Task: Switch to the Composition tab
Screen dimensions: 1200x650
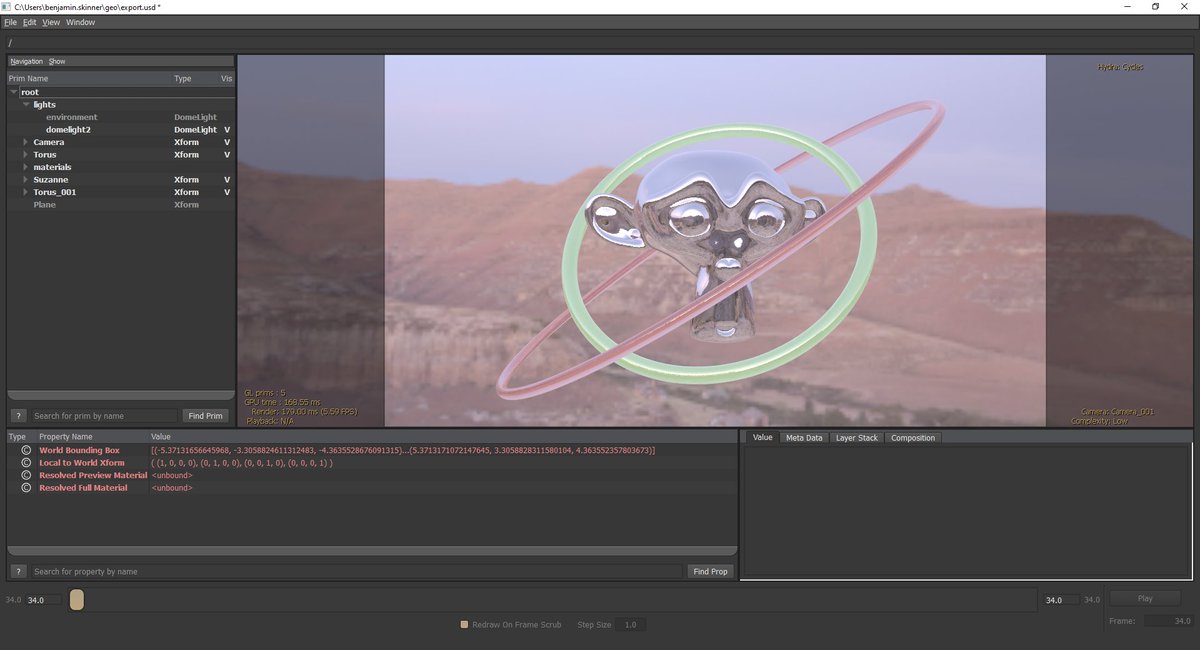Action: point(913,438)
